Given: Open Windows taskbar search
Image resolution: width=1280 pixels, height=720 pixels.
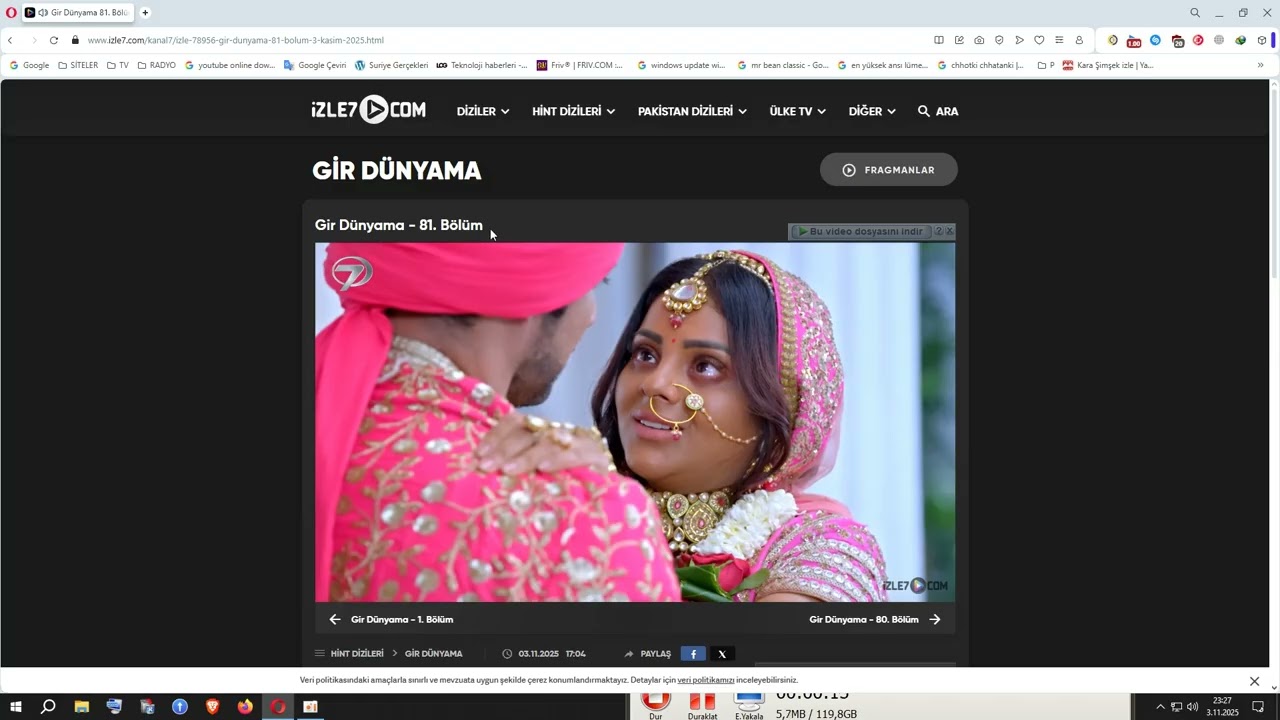Looking at the screenshot, I should coord(48,707).
